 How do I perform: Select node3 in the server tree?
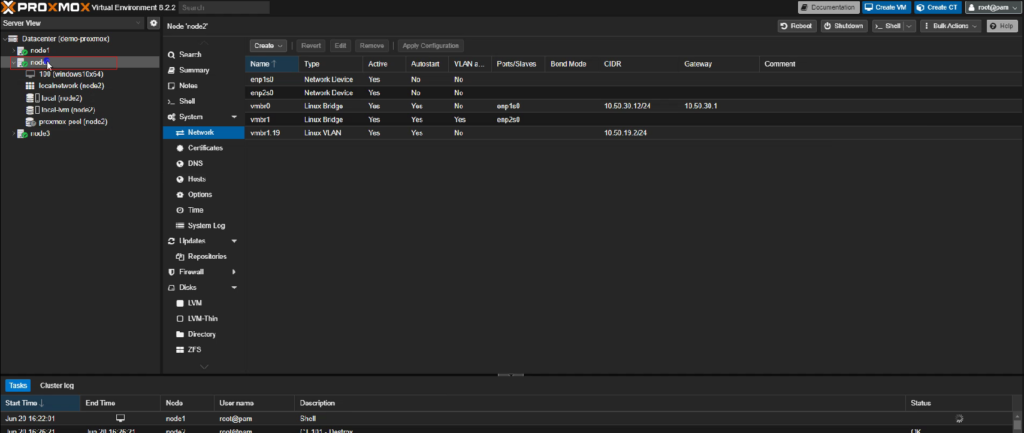[x=39, y=133]
